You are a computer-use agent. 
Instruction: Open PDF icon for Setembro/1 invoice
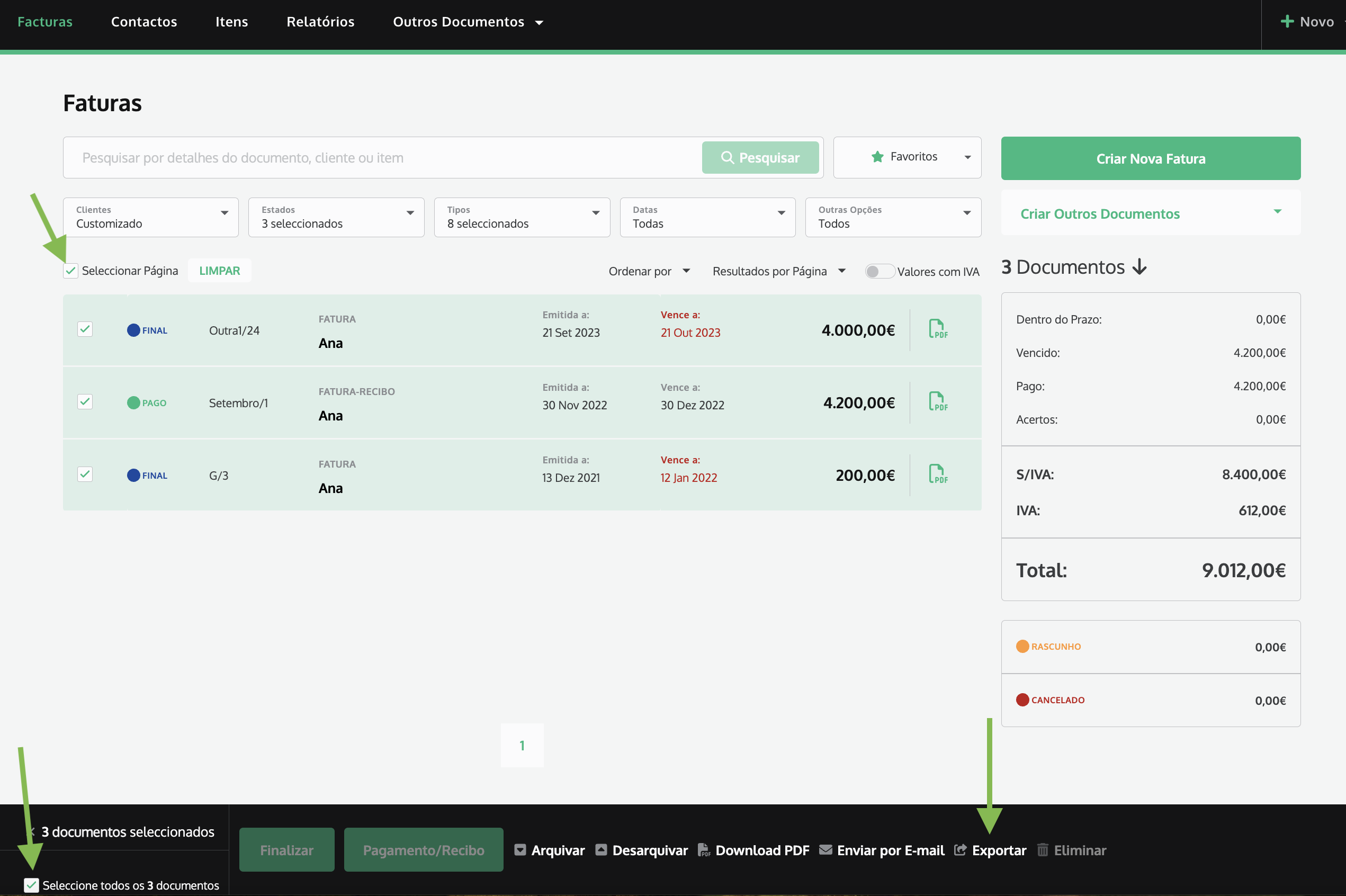[938, 402]
